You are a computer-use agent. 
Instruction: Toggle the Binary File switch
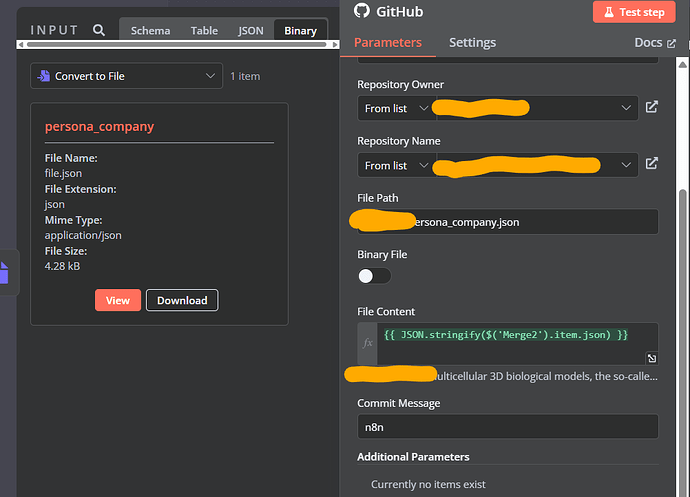pos(374,276)
